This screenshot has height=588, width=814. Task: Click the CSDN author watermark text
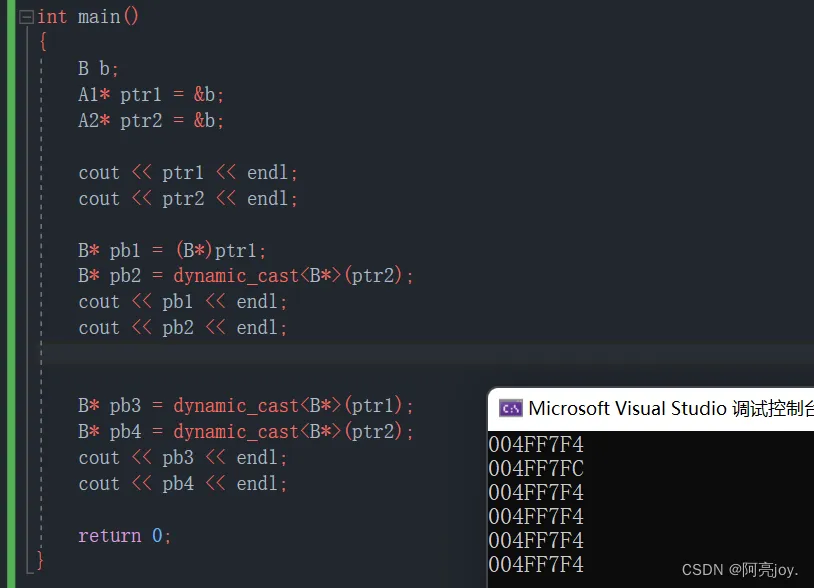tap(740, 570)
